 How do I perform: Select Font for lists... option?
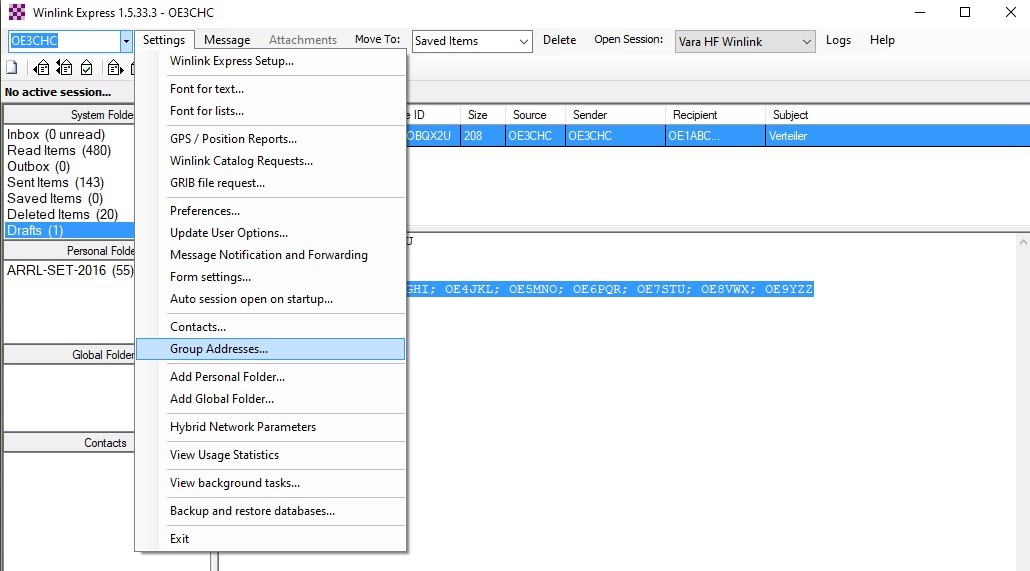[x=271, y=111]
